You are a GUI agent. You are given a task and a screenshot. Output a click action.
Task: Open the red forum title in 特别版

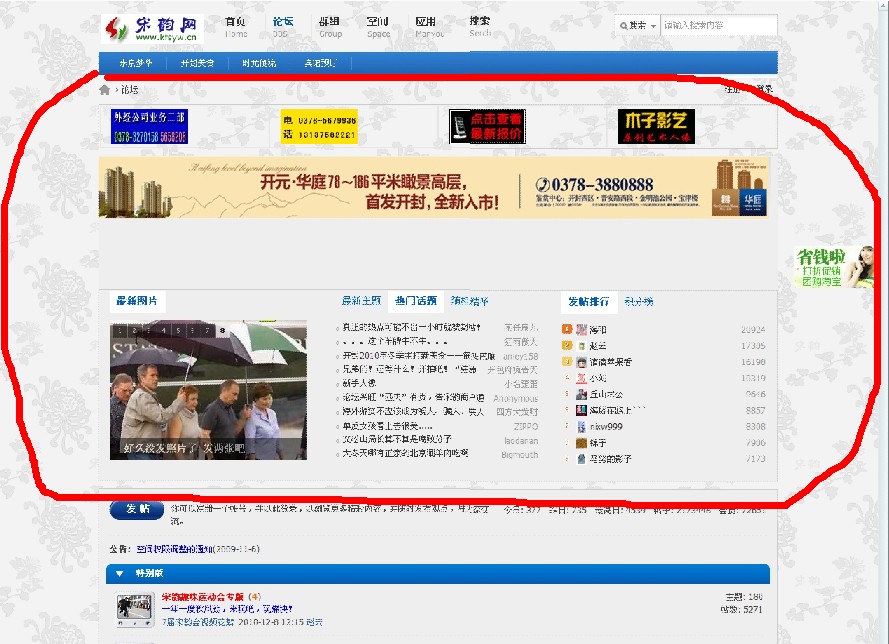(202, 596)
